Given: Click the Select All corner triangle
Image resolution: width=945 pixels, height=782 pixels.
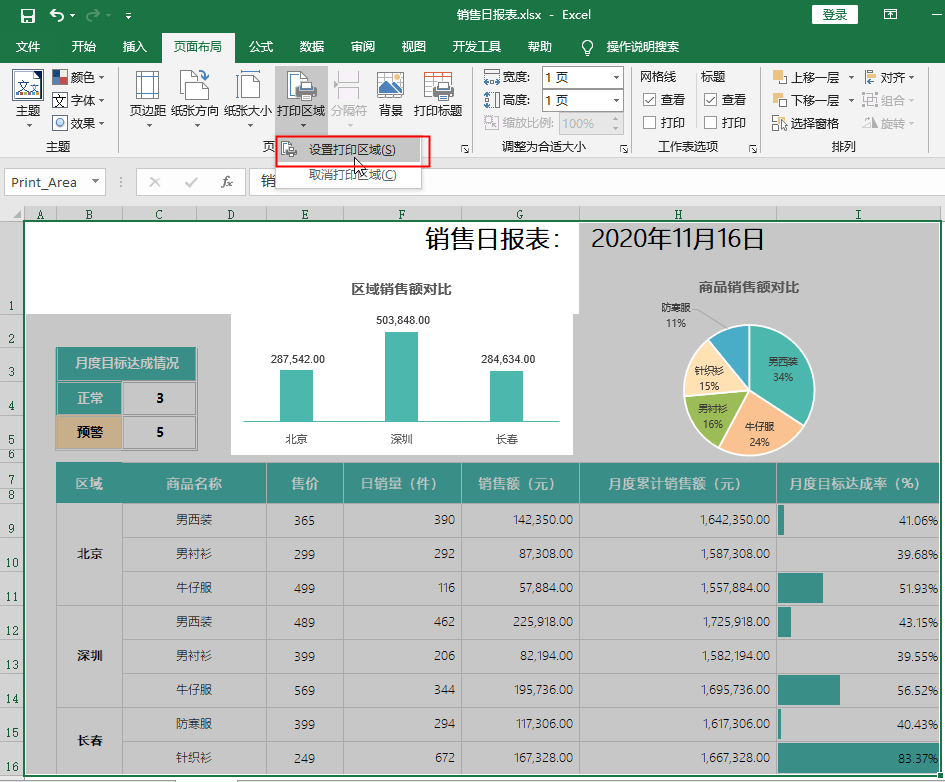Looking at the screenshot, I should point(17,214).
